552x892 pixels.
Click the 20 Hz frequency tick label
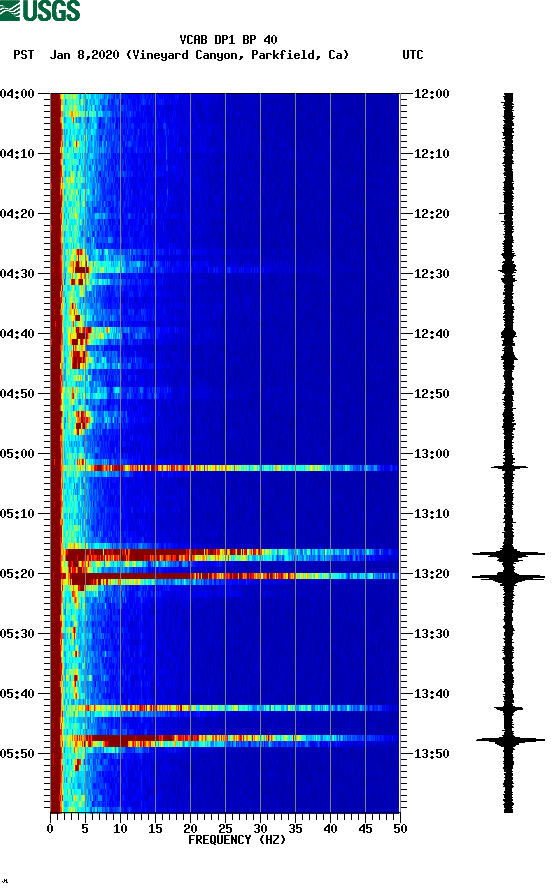click(x=190, y=829)
